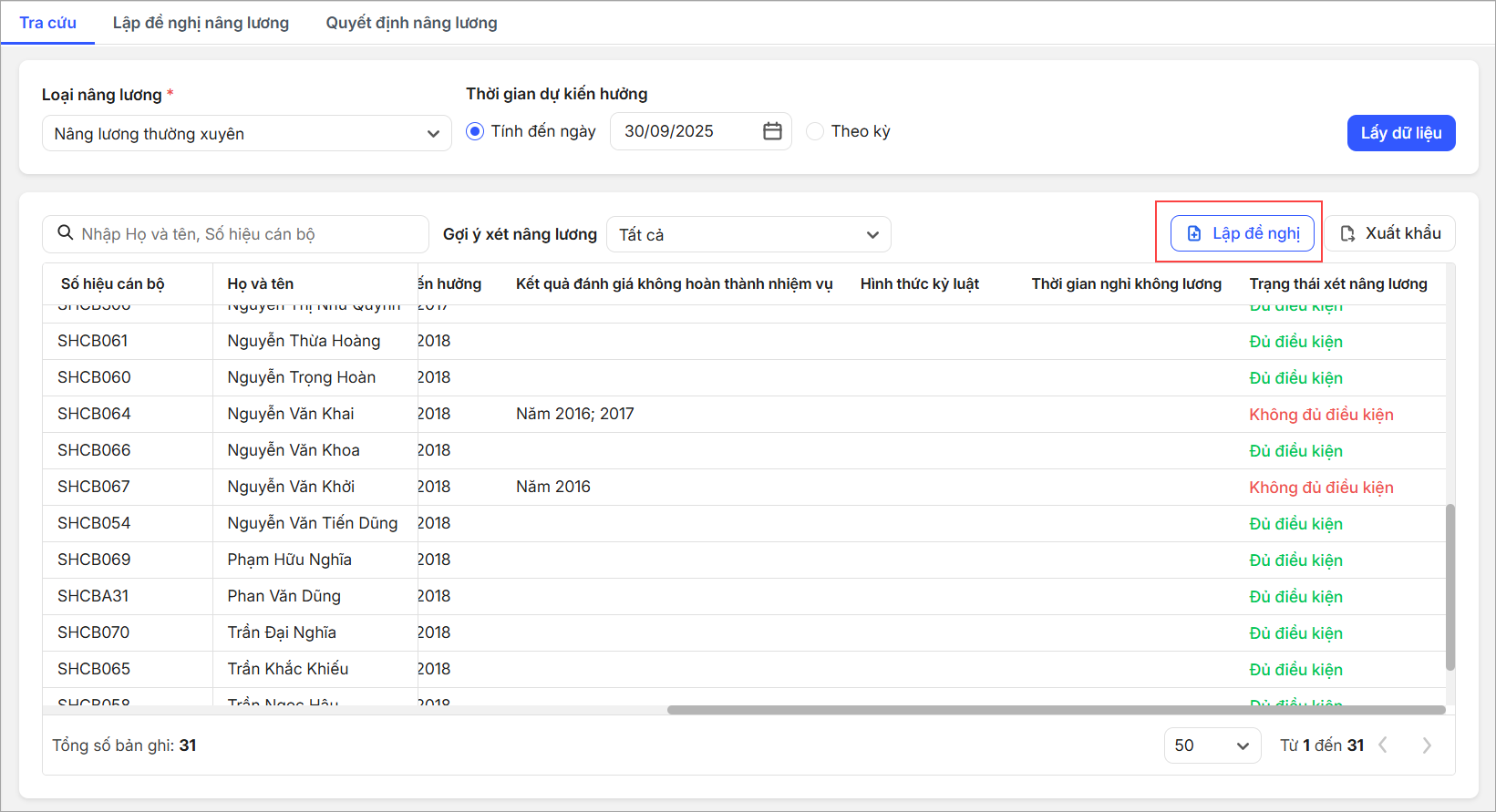Image resolution: width=1496 pixels, height=812 pixels.
Task: Open the 'Quyết định nâng lương' tab
Action: point(411,23)
